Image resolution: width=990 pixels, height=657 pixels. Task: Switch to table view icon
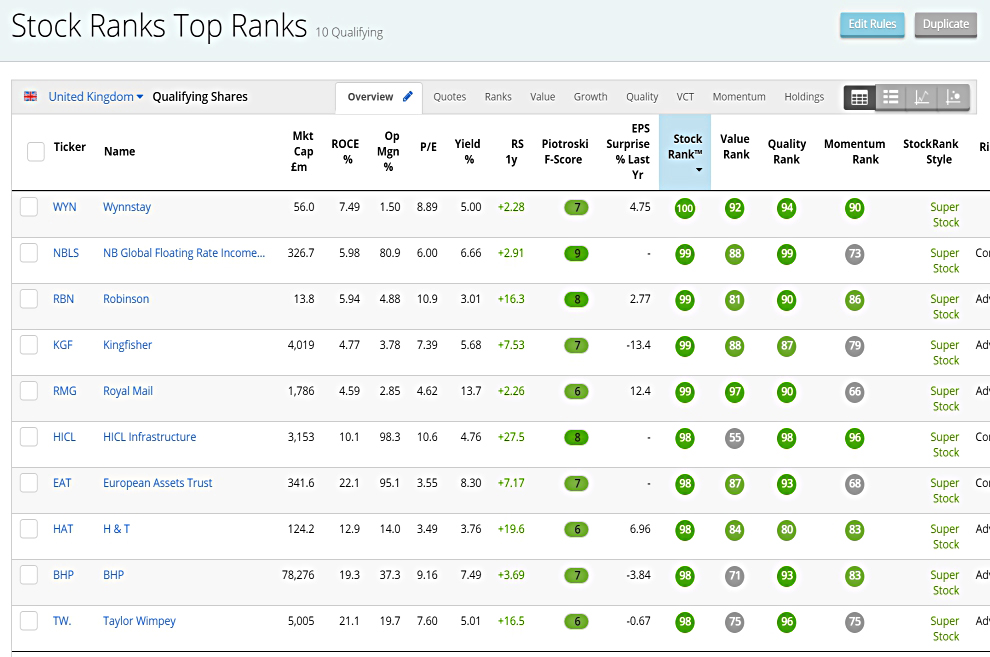pos(859,97)
